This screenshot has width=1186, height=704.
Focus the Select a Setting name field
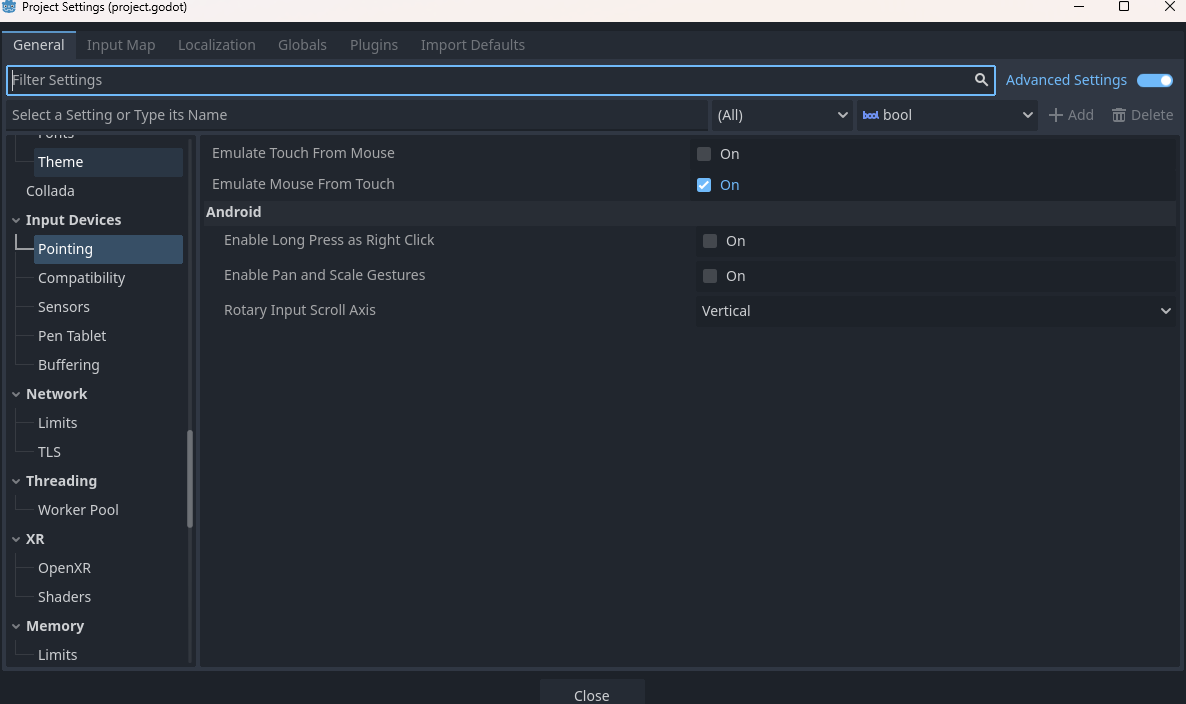[357, 115]
